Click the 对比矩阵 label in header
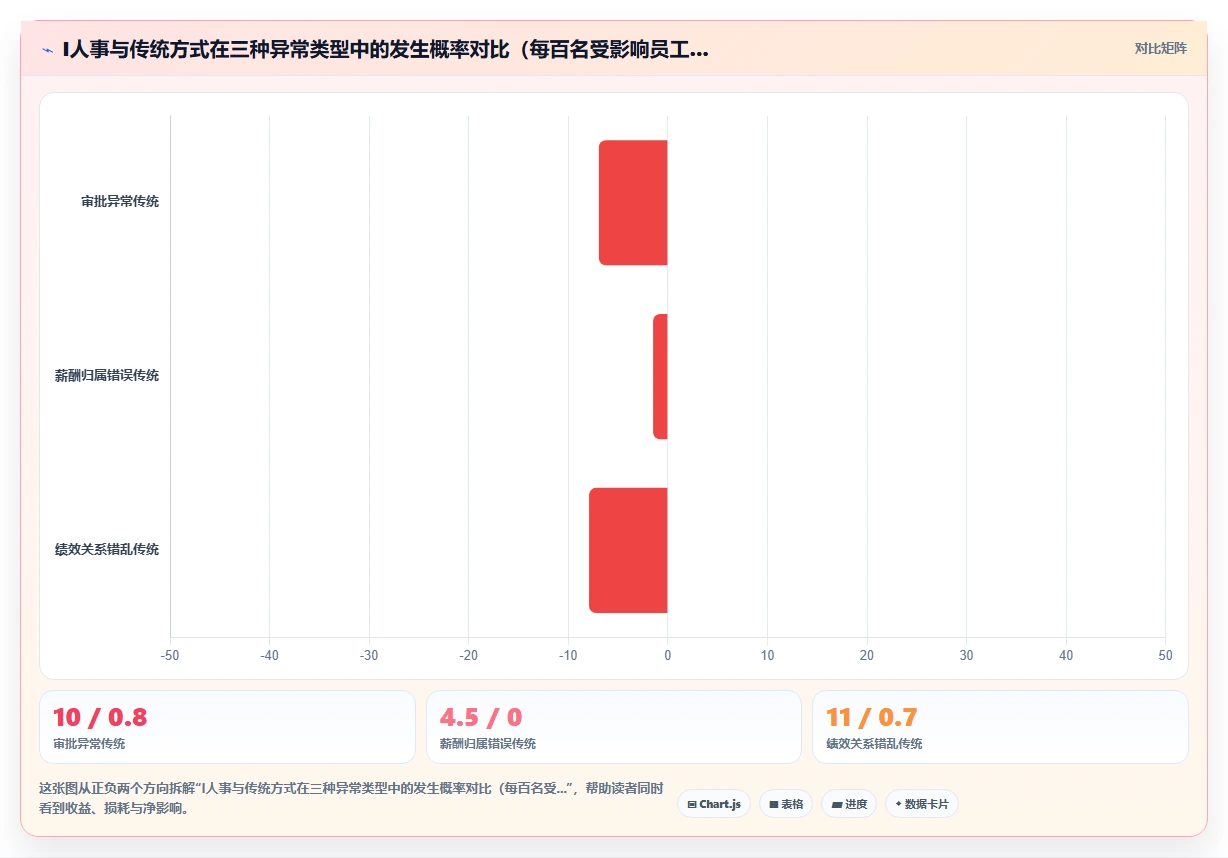Image resolution: width=1228 pixels, height=858 pixels. click(x=1160, y=48)
